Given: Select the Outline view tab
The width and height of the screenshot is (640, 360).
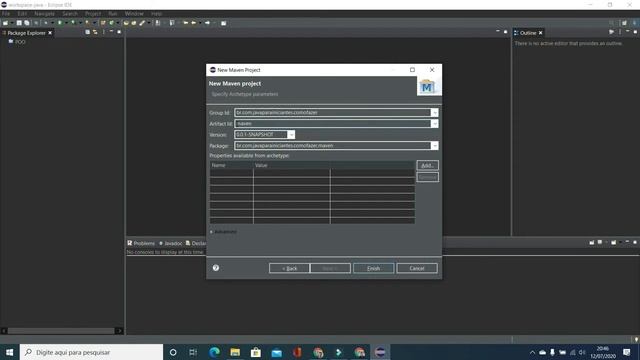Looking at the screenshot, I should coord(528,33).
